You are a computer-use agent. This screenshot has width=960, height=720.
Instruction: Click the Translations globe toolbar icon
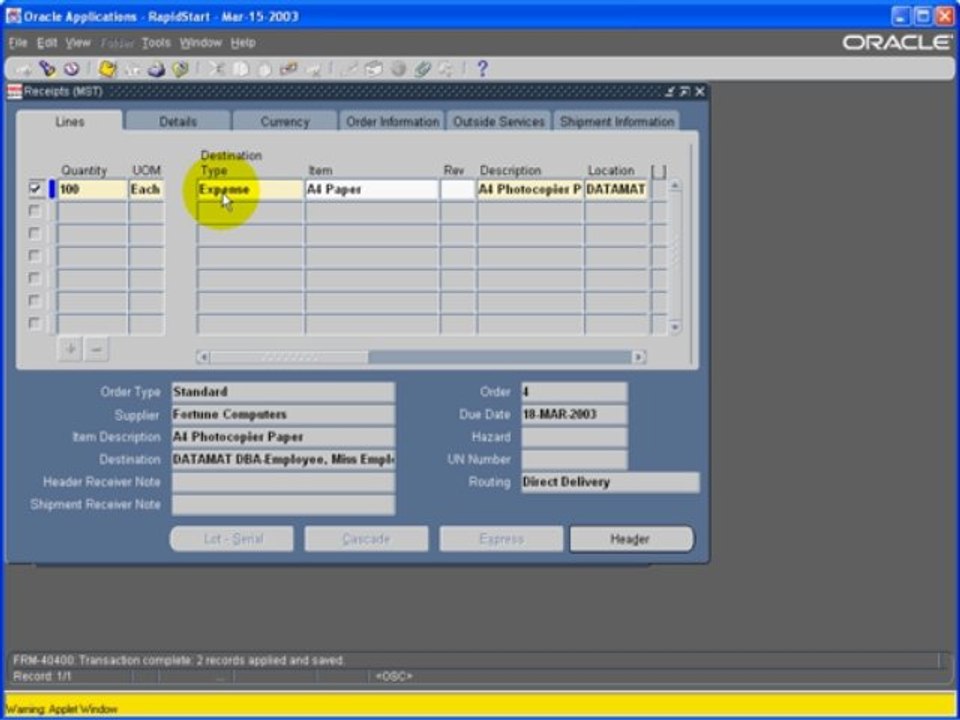coord(398,69)
